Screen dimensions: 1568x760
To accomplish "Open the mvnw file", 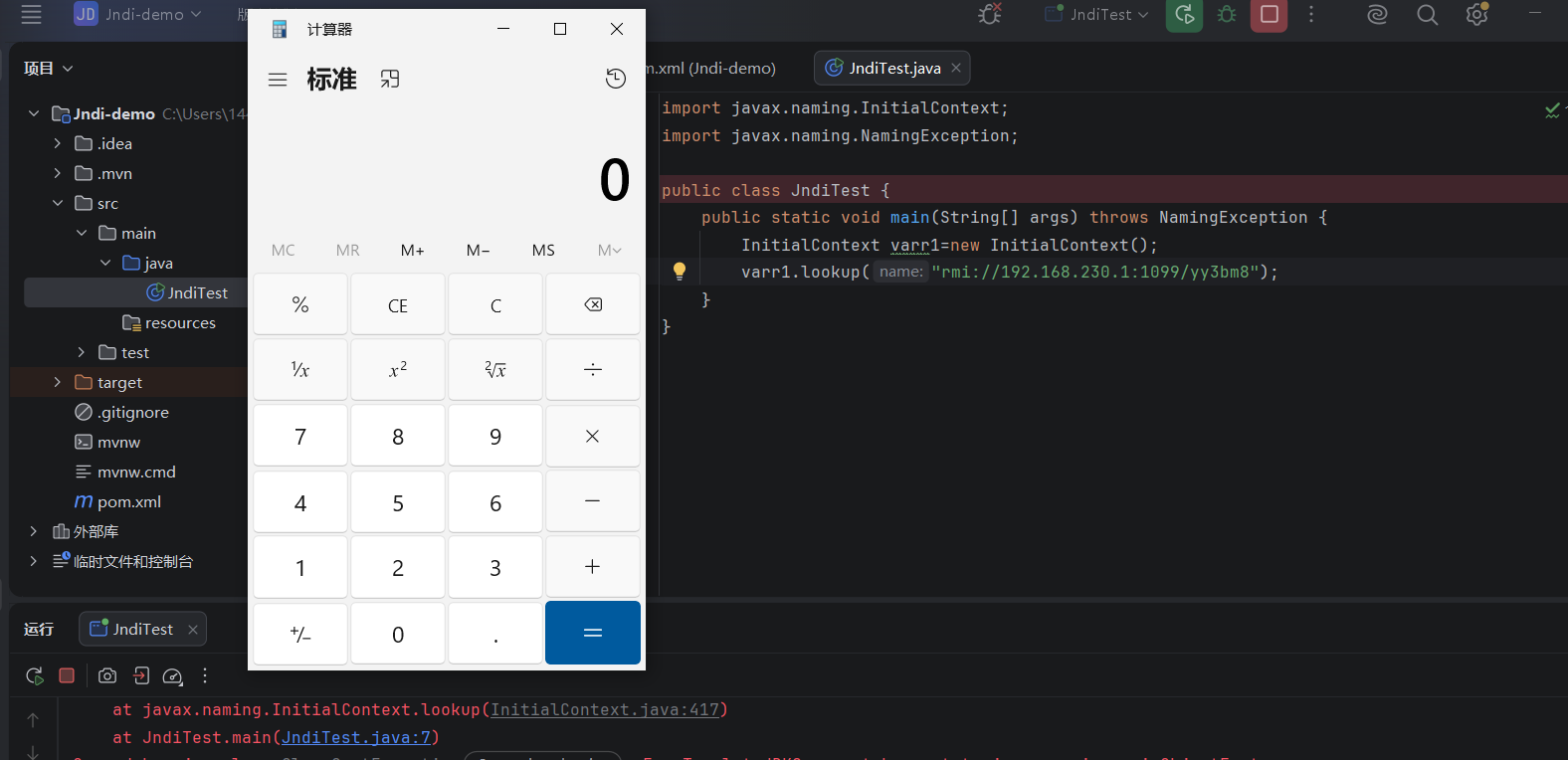I will pos(107,442).
